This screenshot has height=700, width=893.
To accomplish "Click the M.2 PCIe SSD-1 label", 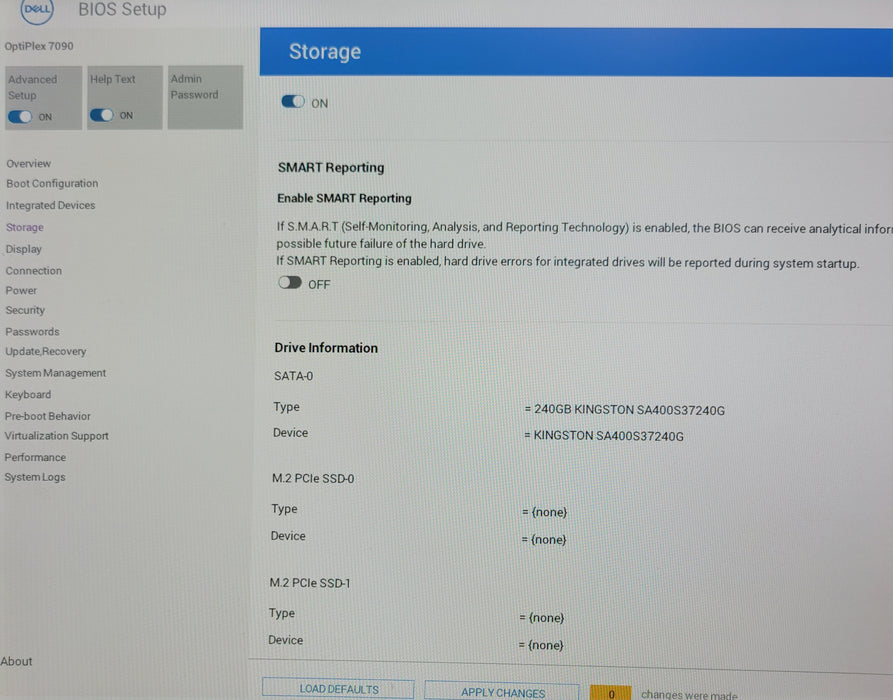I will [x=310, y=583].
